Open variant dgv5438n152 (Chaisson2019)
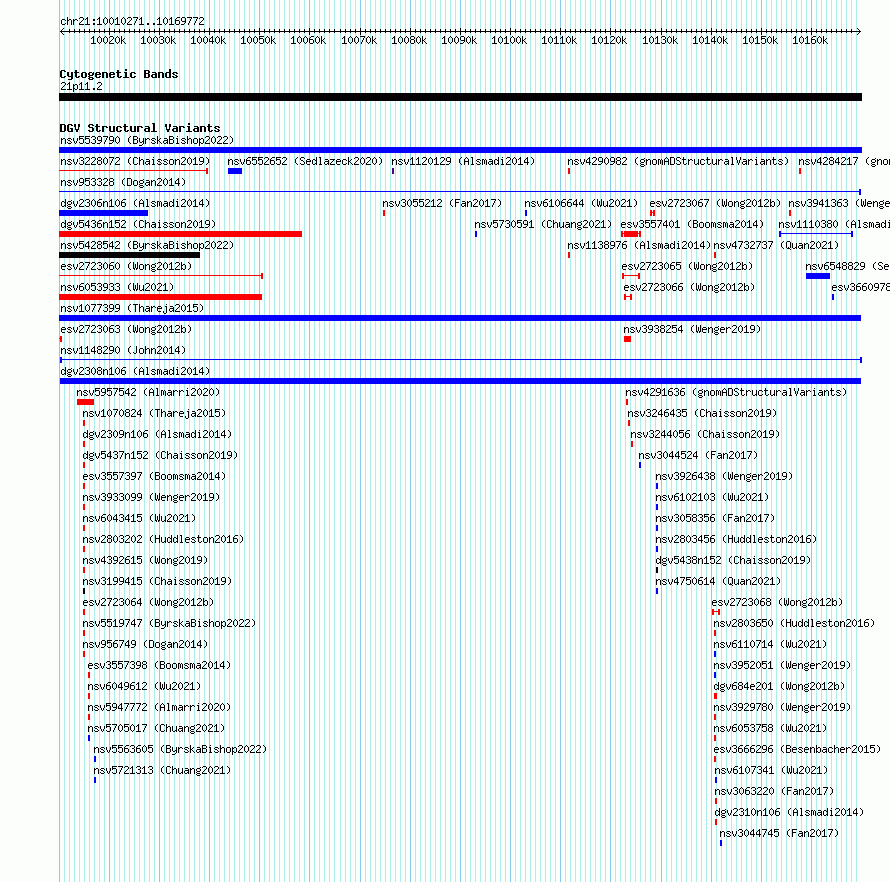This screenshot has height=882, width=890. tap(733, 560)
